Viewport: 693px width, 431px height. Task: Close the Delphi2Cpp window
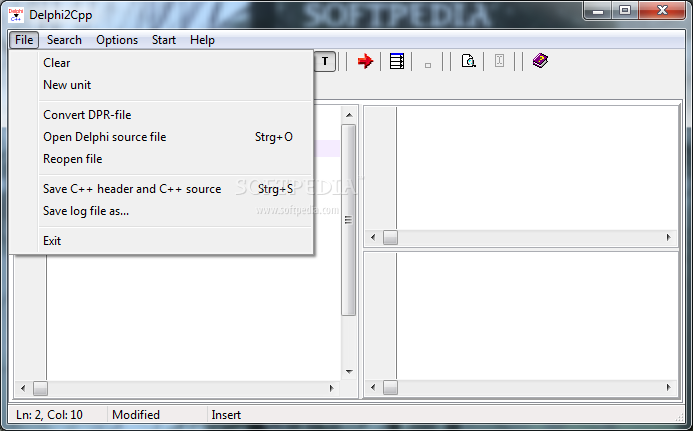click(662, 11)
